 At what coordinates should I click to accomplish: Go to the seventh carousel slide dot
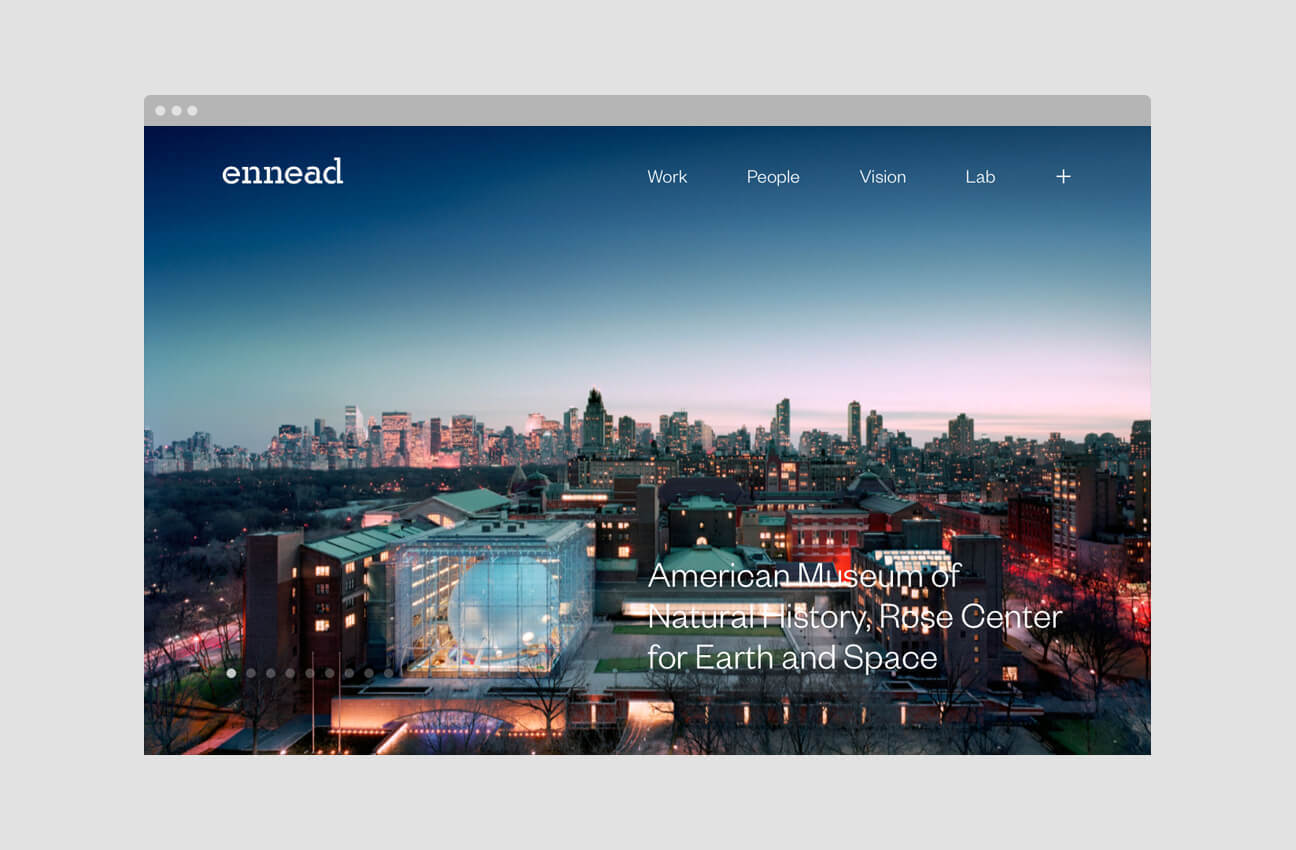(349, 673)
